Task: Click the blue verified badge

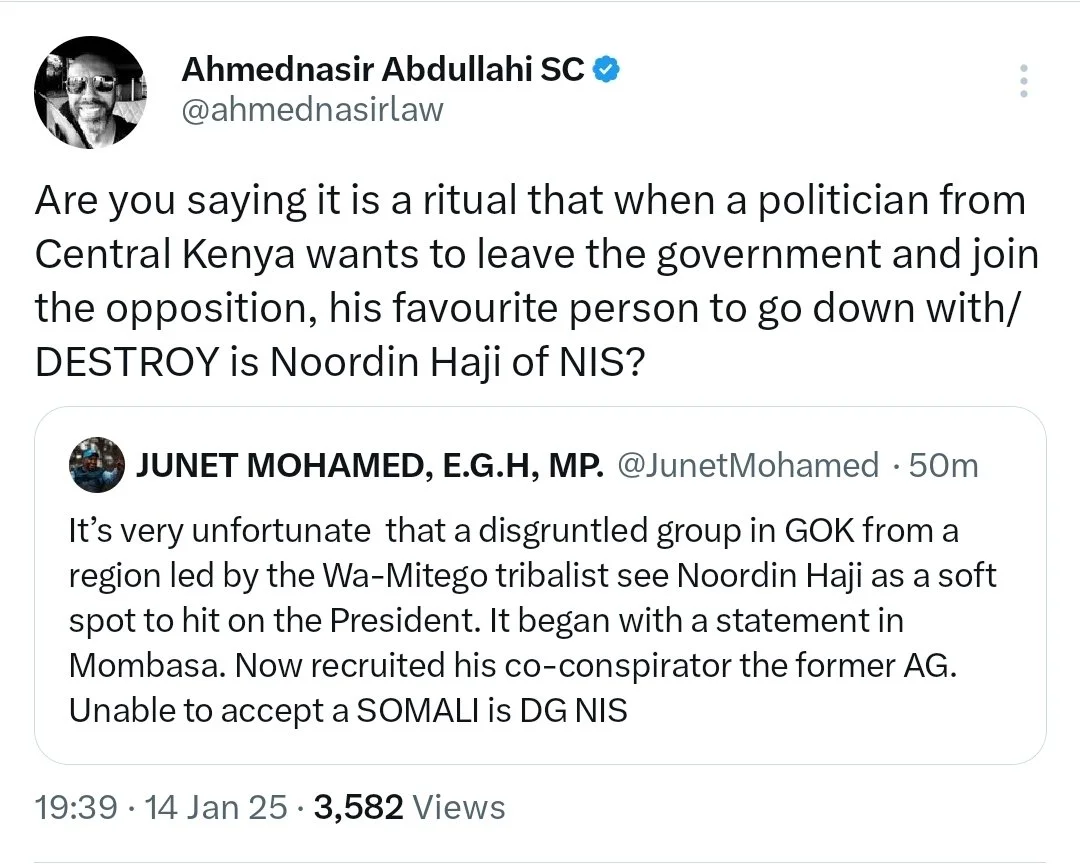Action: click(x=607, y=70)
